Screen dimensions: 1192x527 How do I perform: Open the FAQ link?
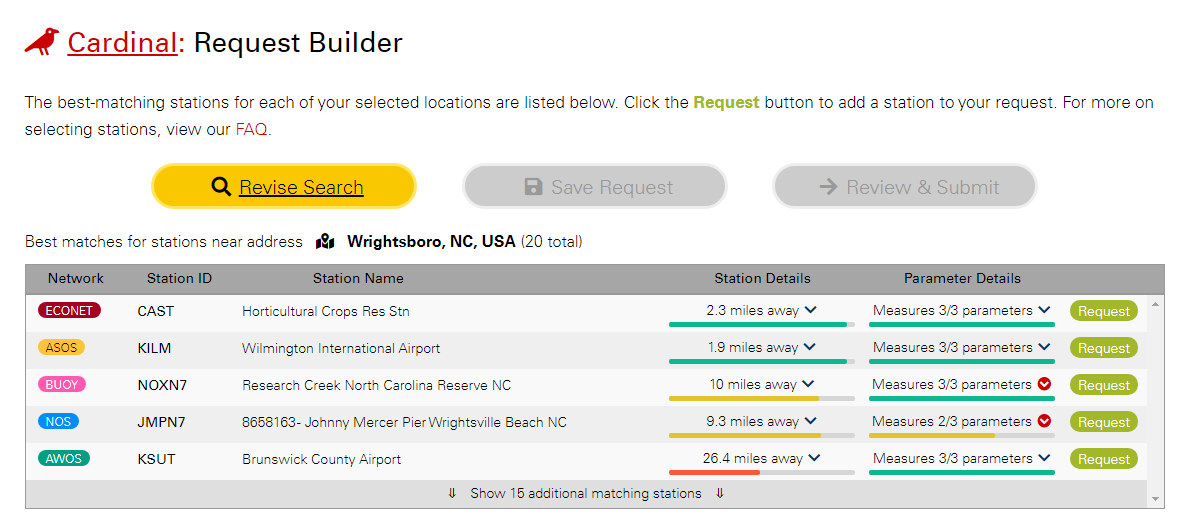tap(252, 129)
